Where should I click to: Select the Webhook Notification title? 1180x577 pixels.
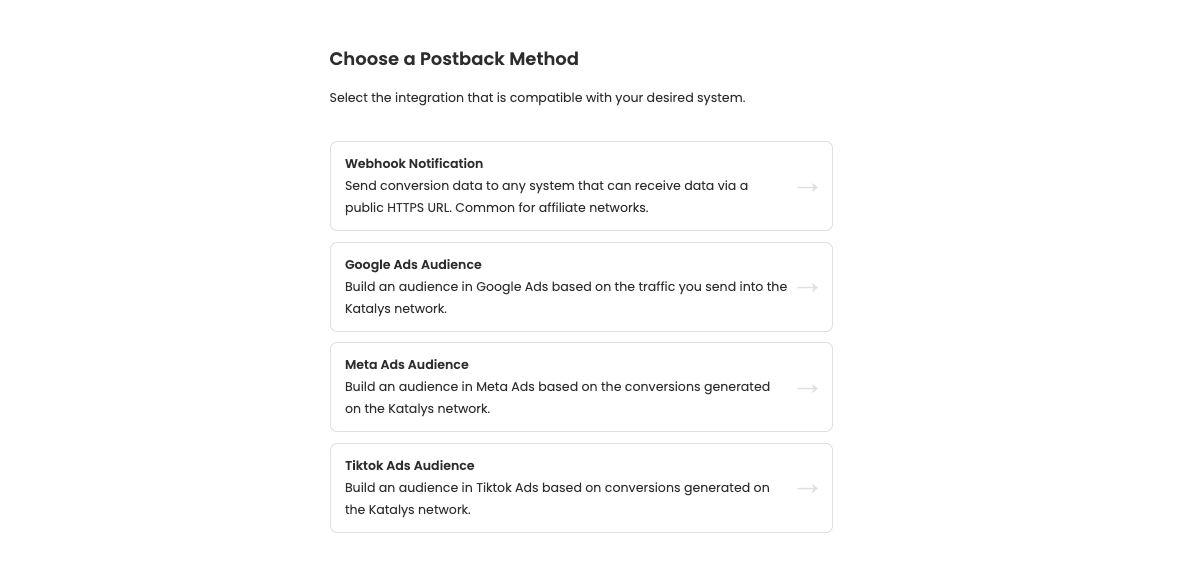414,164
